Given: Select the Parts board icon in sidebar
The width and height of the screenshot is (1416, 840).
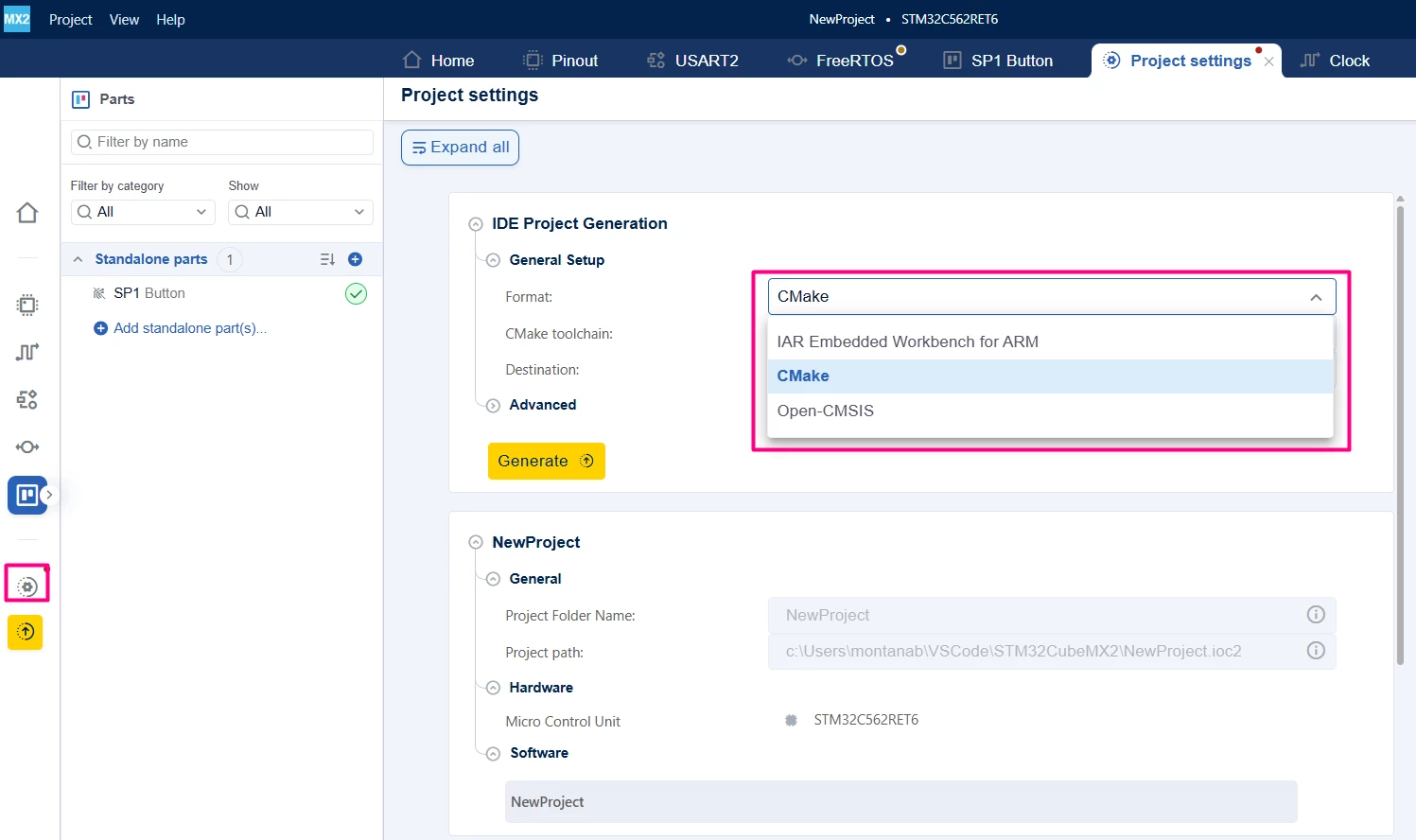Looking at the screenshot, I should 27,495.
